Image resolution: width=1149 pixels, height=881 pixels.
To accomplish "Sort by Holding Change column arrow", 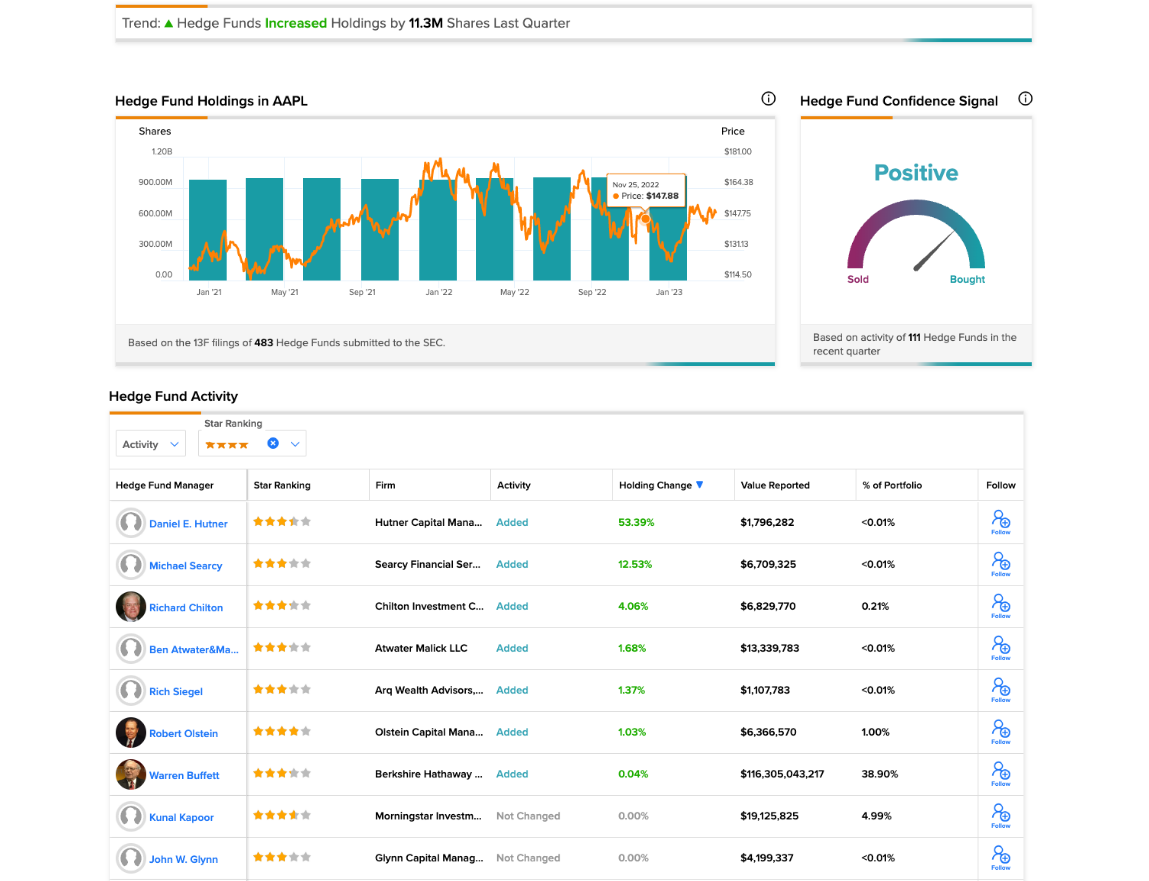I will point(700,484).
